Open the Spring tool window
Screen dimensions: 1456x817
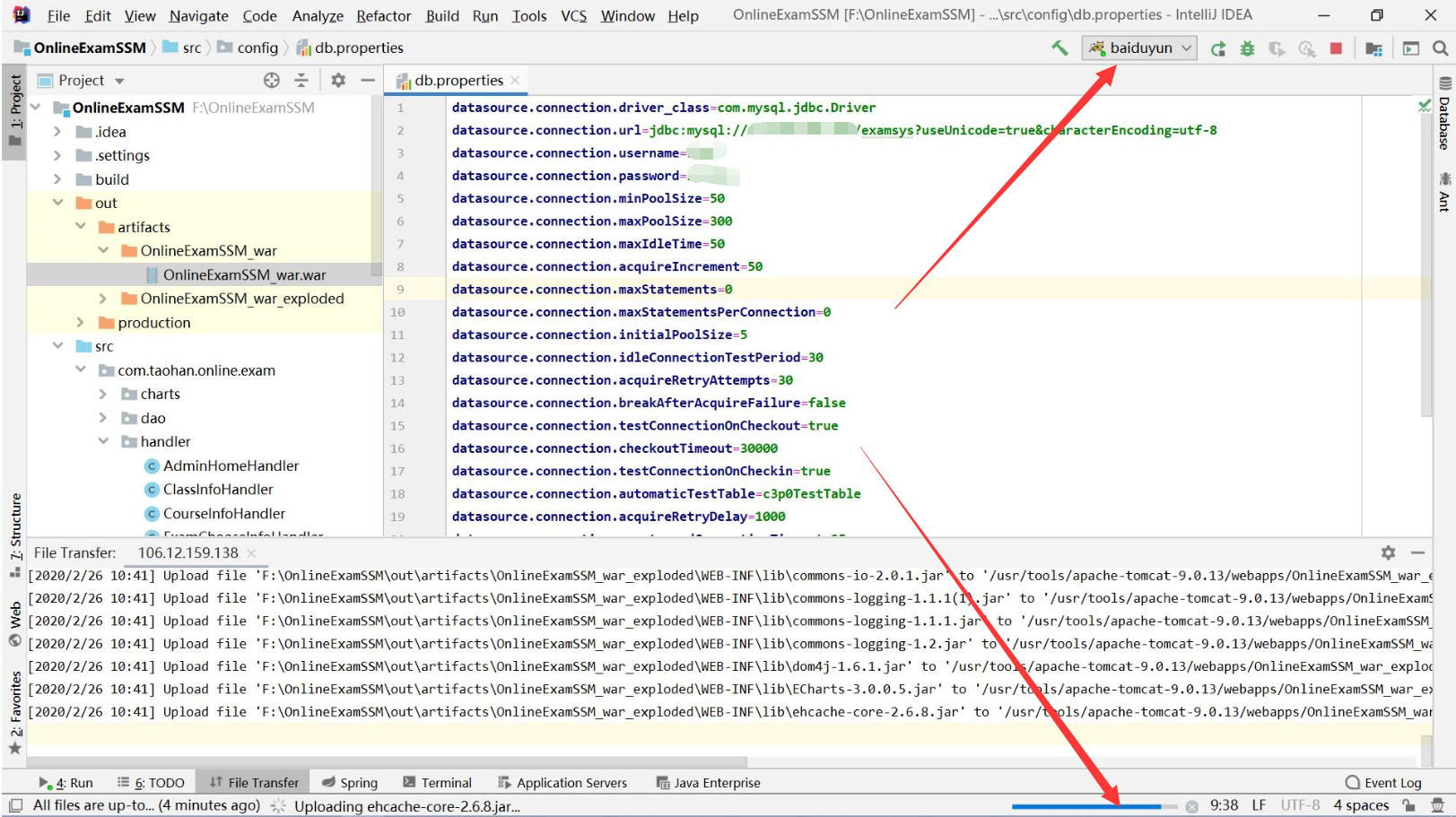coord(350,783)
